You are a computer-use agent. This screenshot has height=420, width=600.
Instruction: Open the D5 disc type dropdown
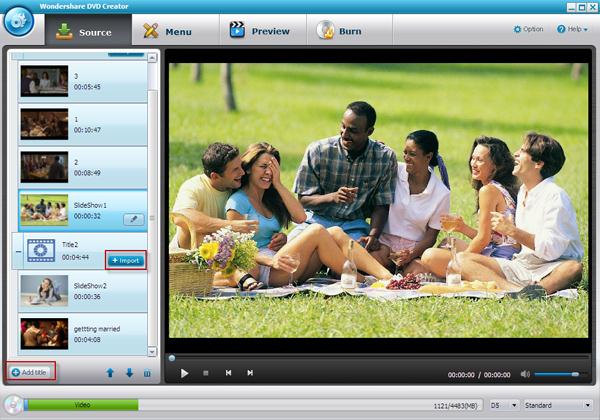504,405
